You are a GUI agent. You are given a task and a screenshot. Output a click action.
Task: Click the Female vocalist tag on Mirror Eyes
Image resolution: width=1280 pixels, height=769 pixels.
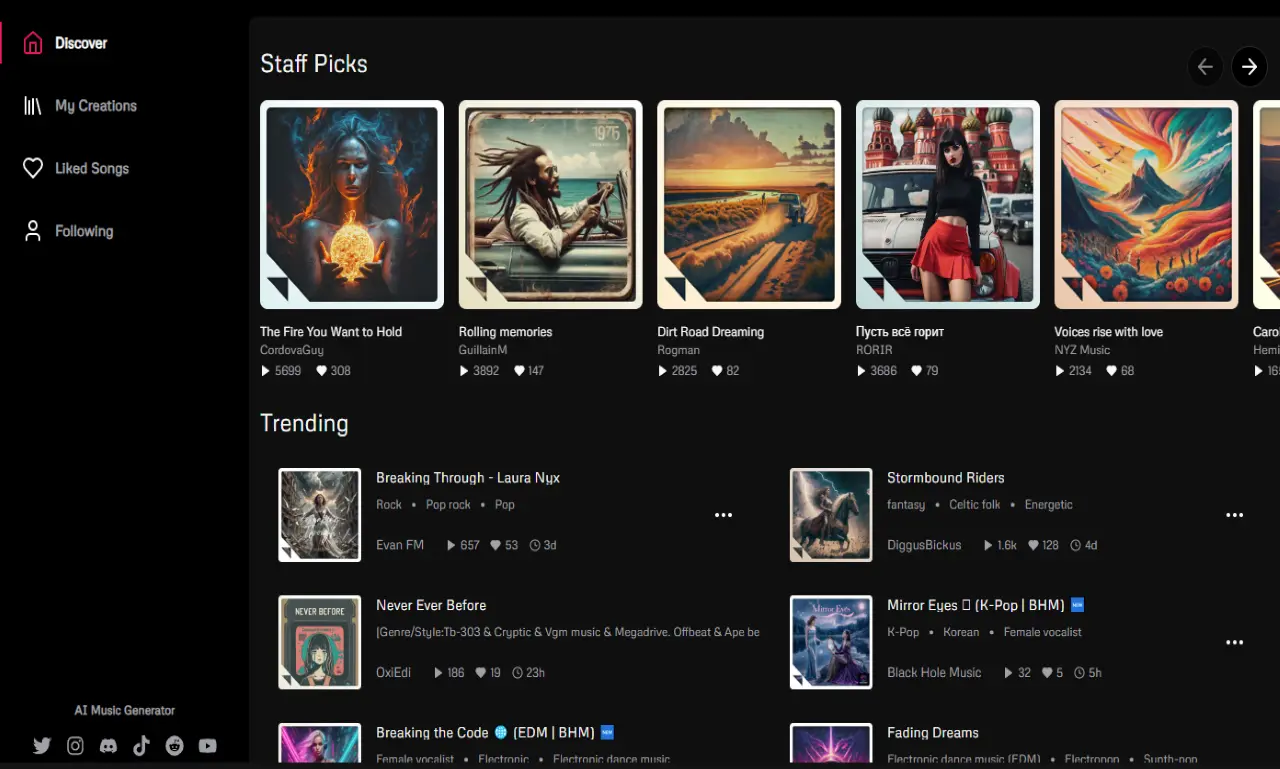click(1043, 632)
